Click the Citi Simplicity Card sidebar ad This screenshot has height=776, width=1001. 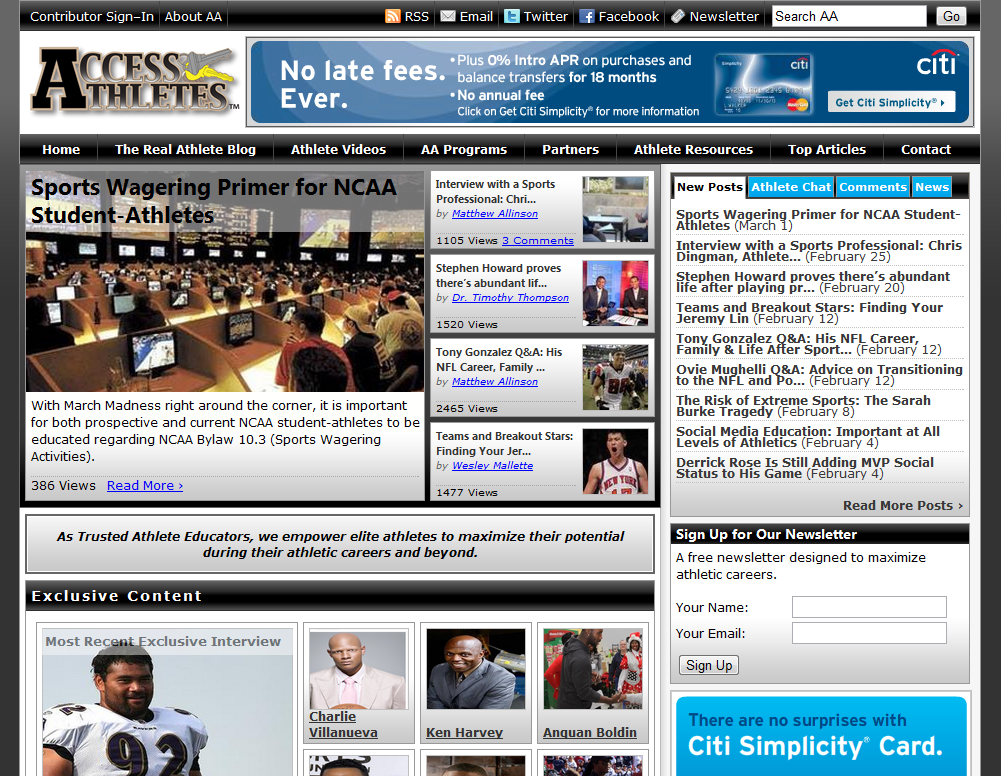point(821,736)
